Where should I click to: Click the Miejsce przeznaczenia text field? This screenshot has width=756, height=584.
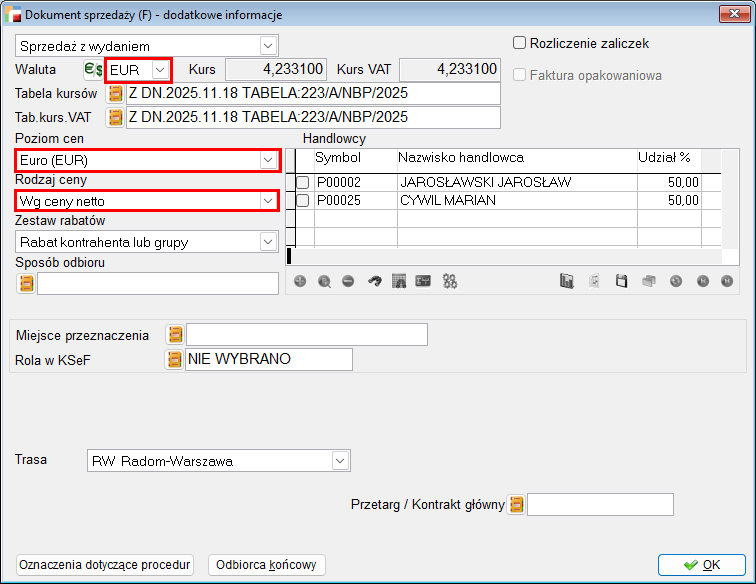(x=306, y=334)
